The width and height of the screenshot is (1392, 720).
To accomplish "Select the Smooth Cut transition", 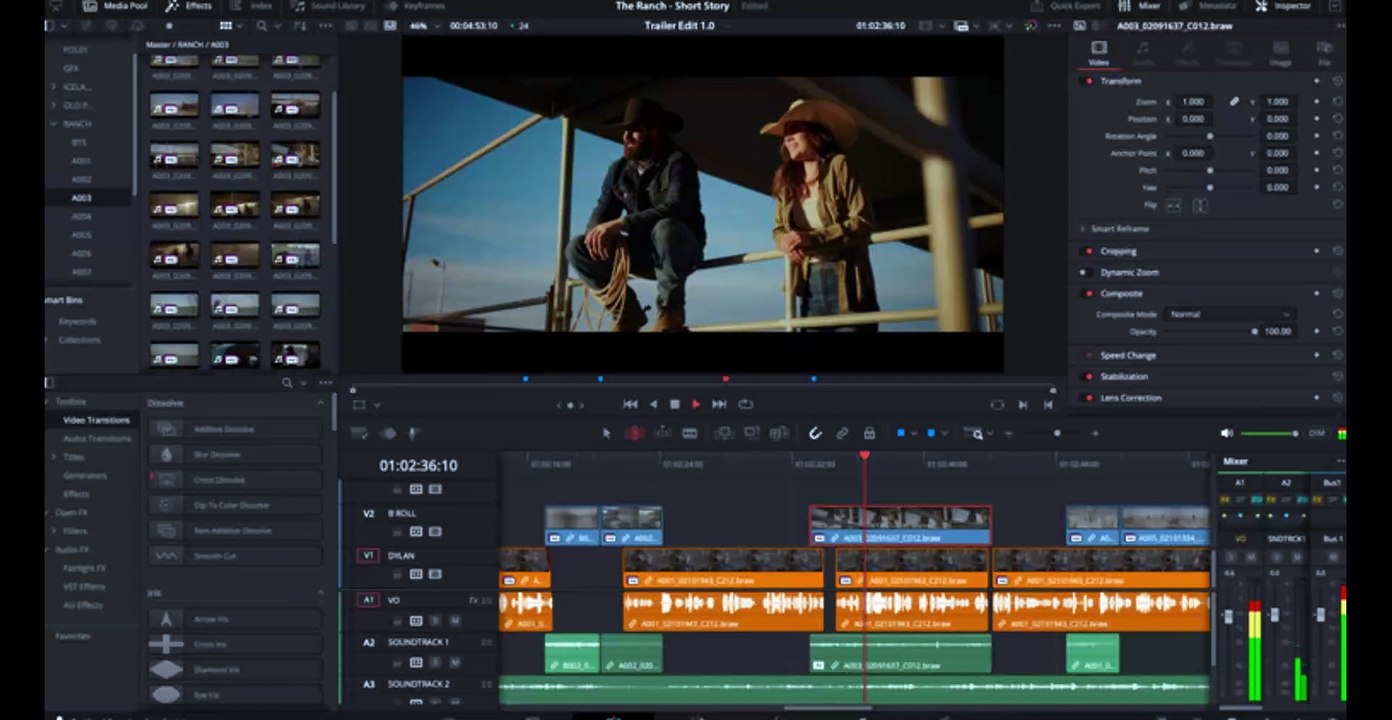I will tap(235, 556).
